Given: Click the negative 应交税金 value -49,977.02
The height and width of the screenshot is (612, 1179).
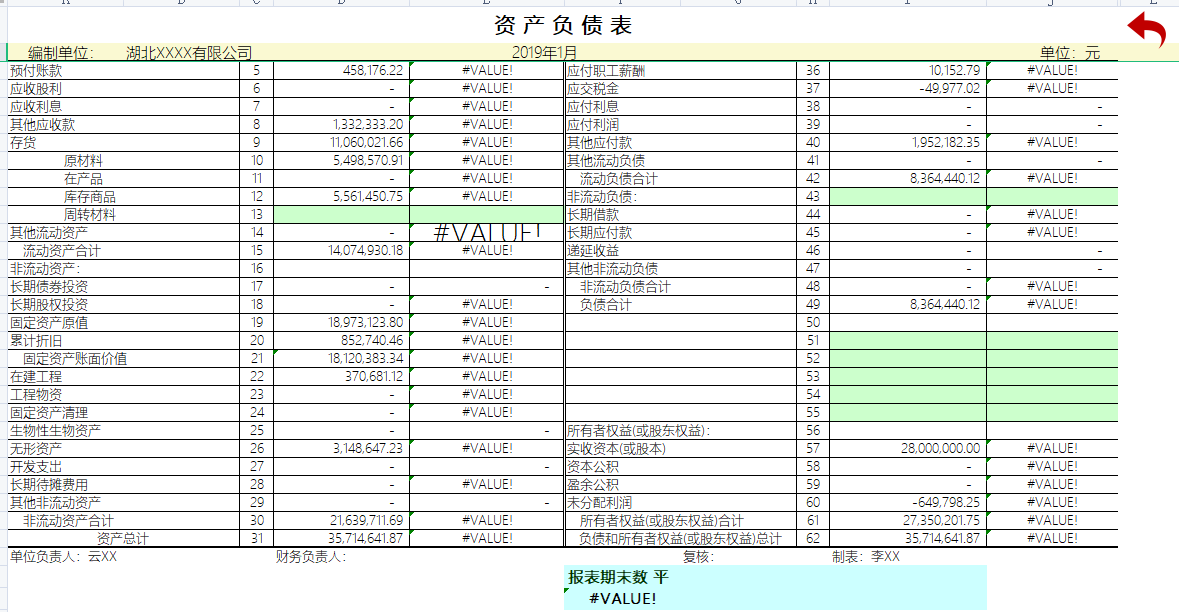Looking at the screenshot, I should pos(910,90).
